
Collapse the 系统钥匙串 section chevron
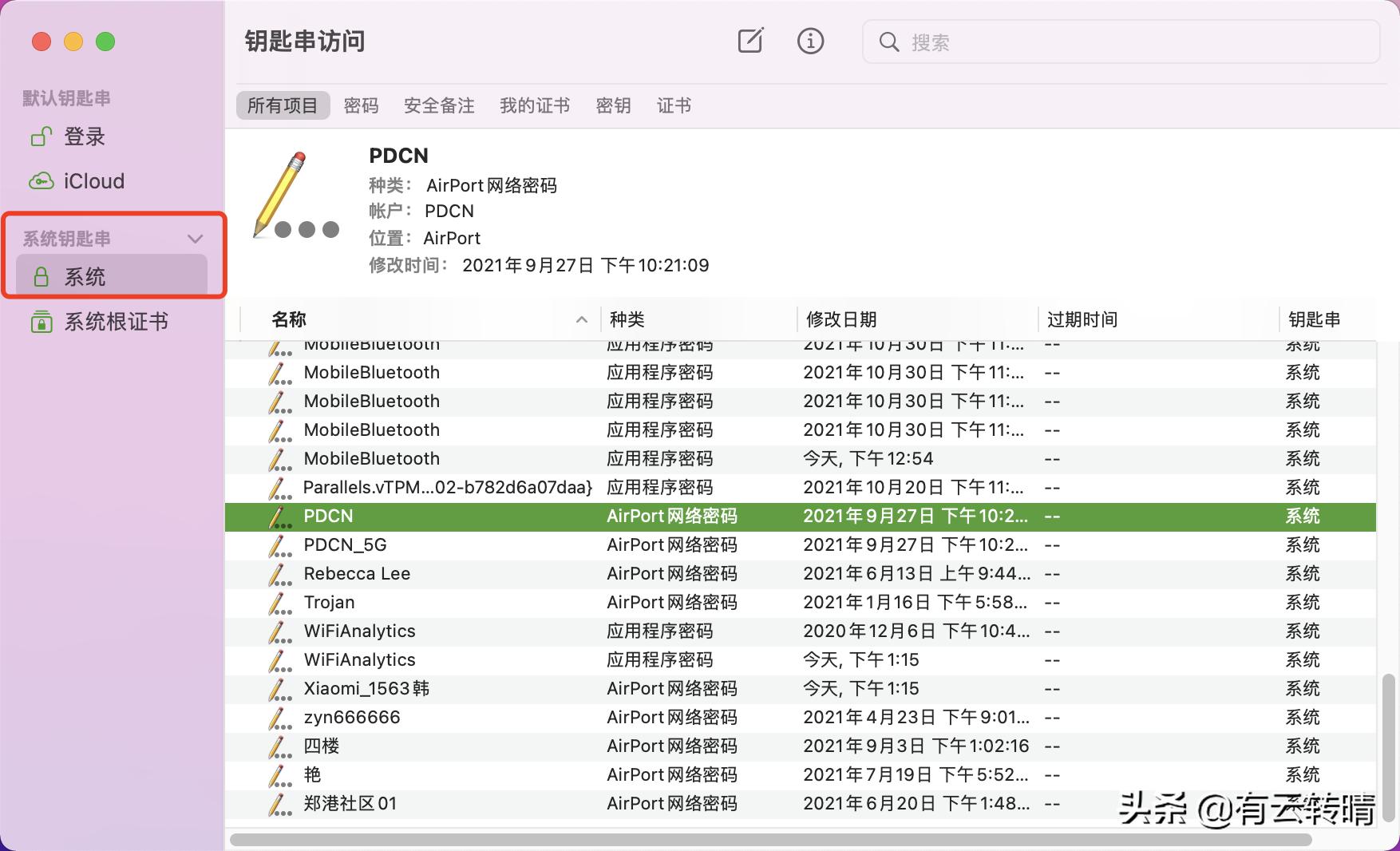[x=195, y=238]
